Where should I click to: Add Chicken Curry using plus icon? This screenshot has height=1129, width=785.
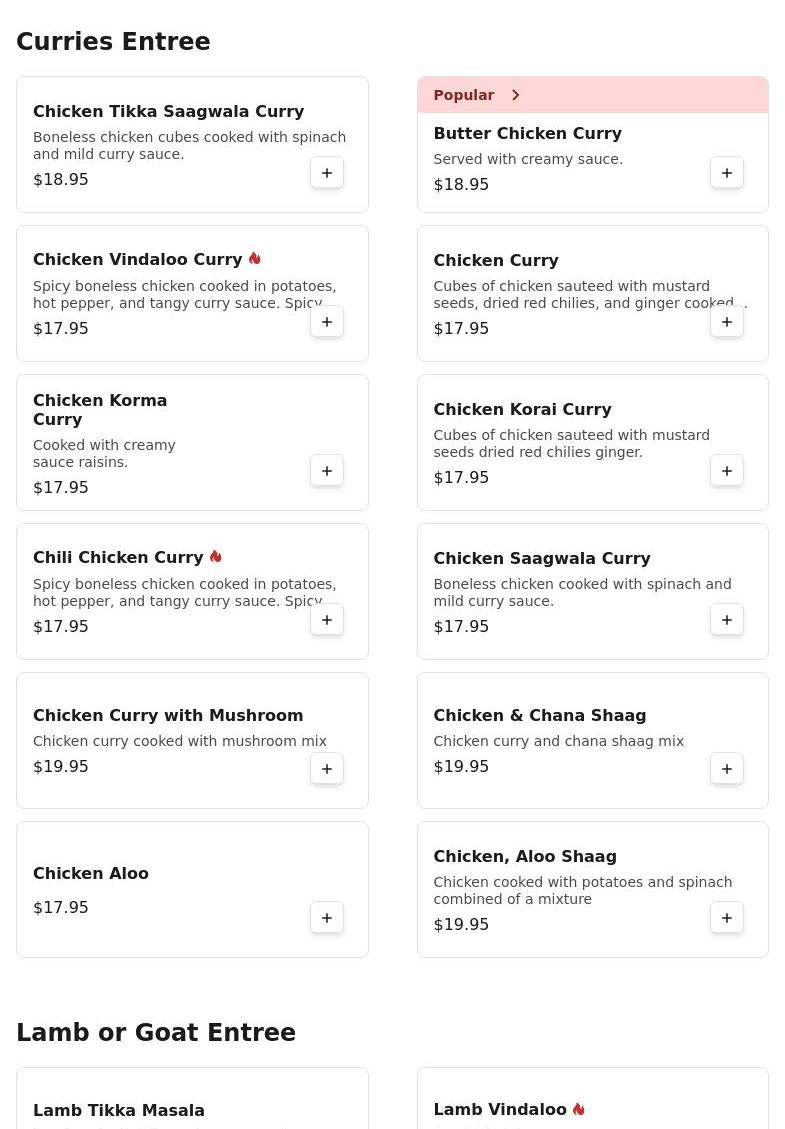tap(727, 322)
